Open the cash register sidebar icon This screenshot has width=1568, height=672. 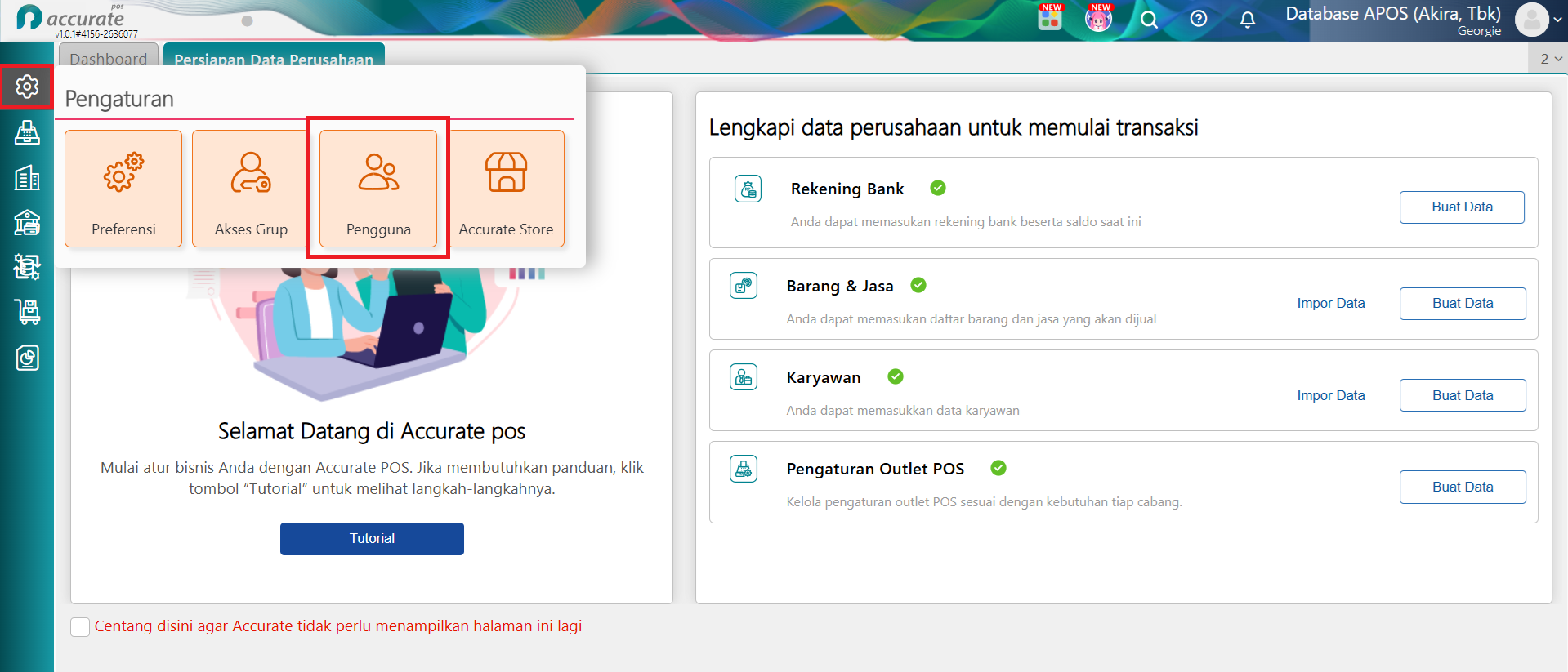point(27,132)
